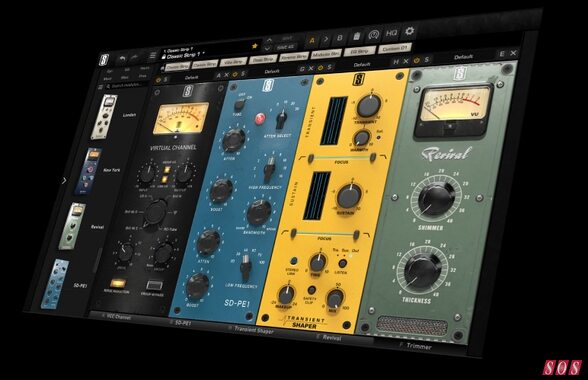Select comparison setting B
This screenshot has height=380, width=588.
pyautogui.click(x=340, y=38)
